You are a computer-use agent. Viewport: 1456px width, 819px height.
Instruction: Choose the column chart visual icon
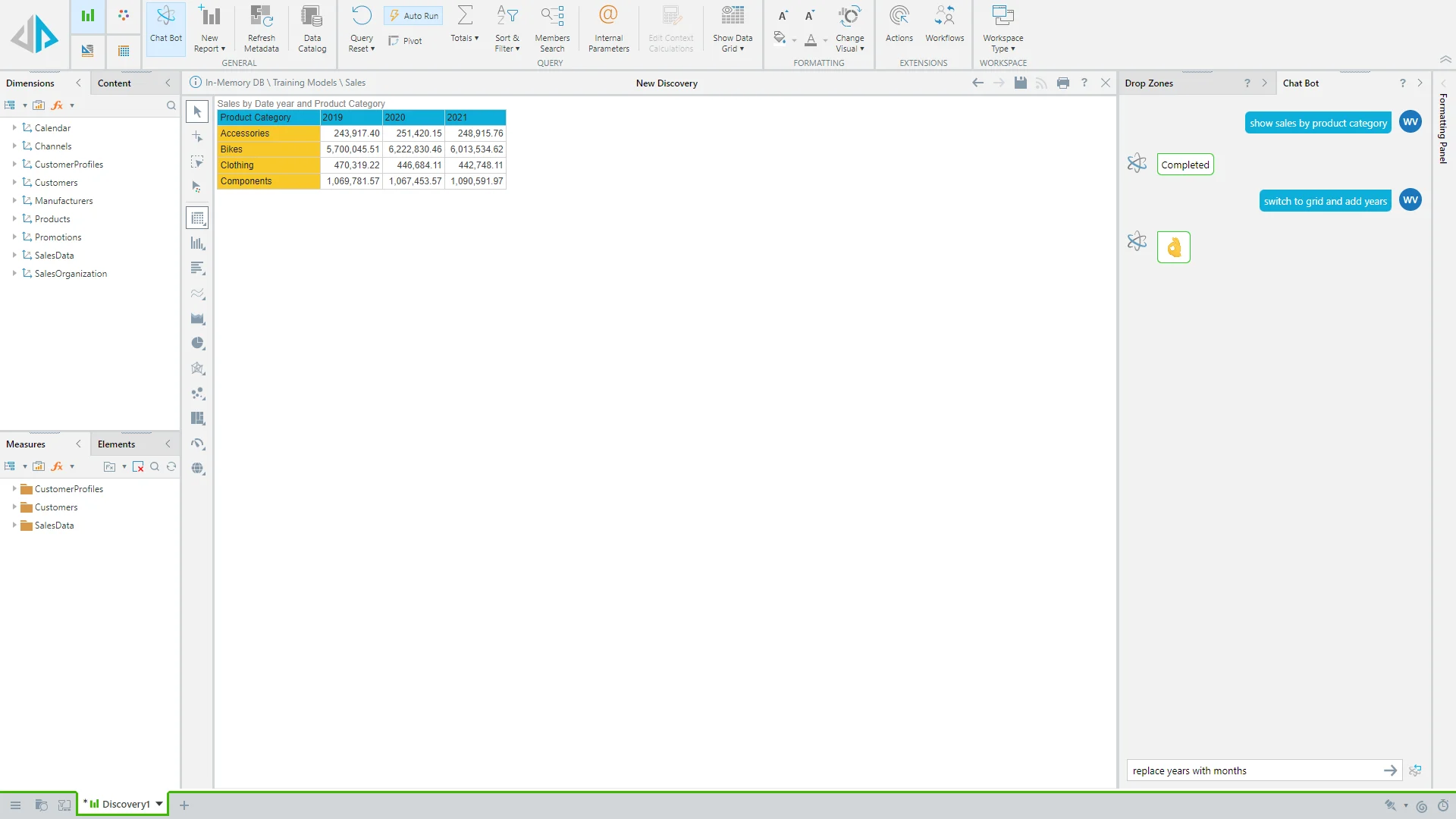tap(198, 243)
